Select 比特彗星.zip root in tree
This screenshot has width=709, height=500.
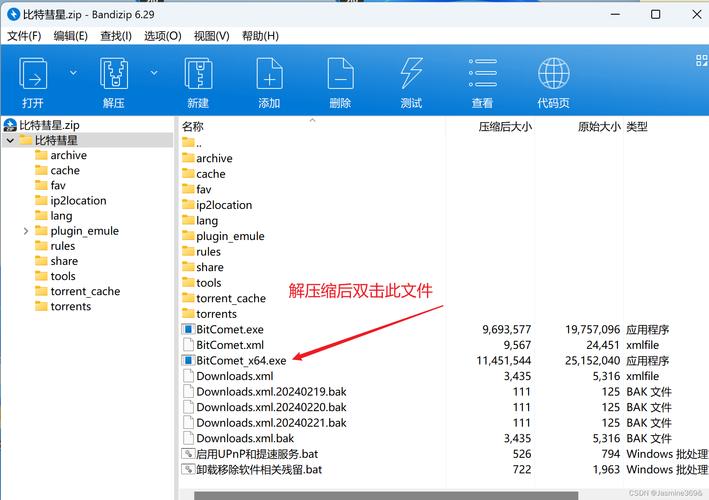tap(49, 125)
